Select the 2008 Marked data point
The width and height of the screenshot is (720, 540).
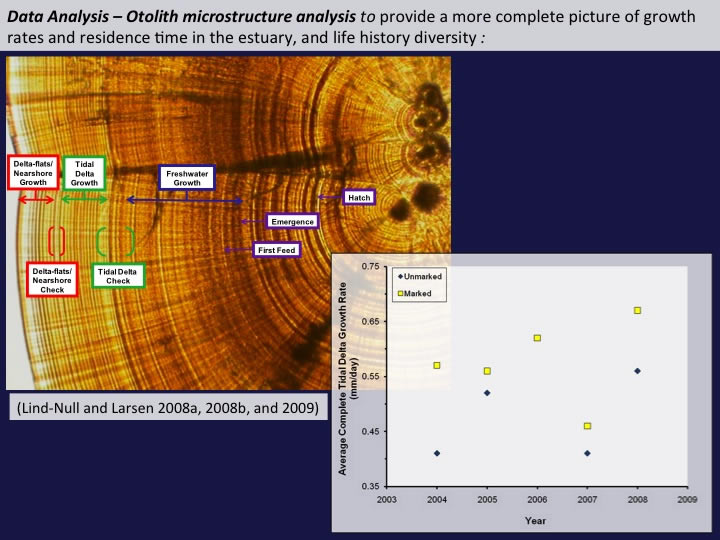pyautogui.click(x=637, y=310)
